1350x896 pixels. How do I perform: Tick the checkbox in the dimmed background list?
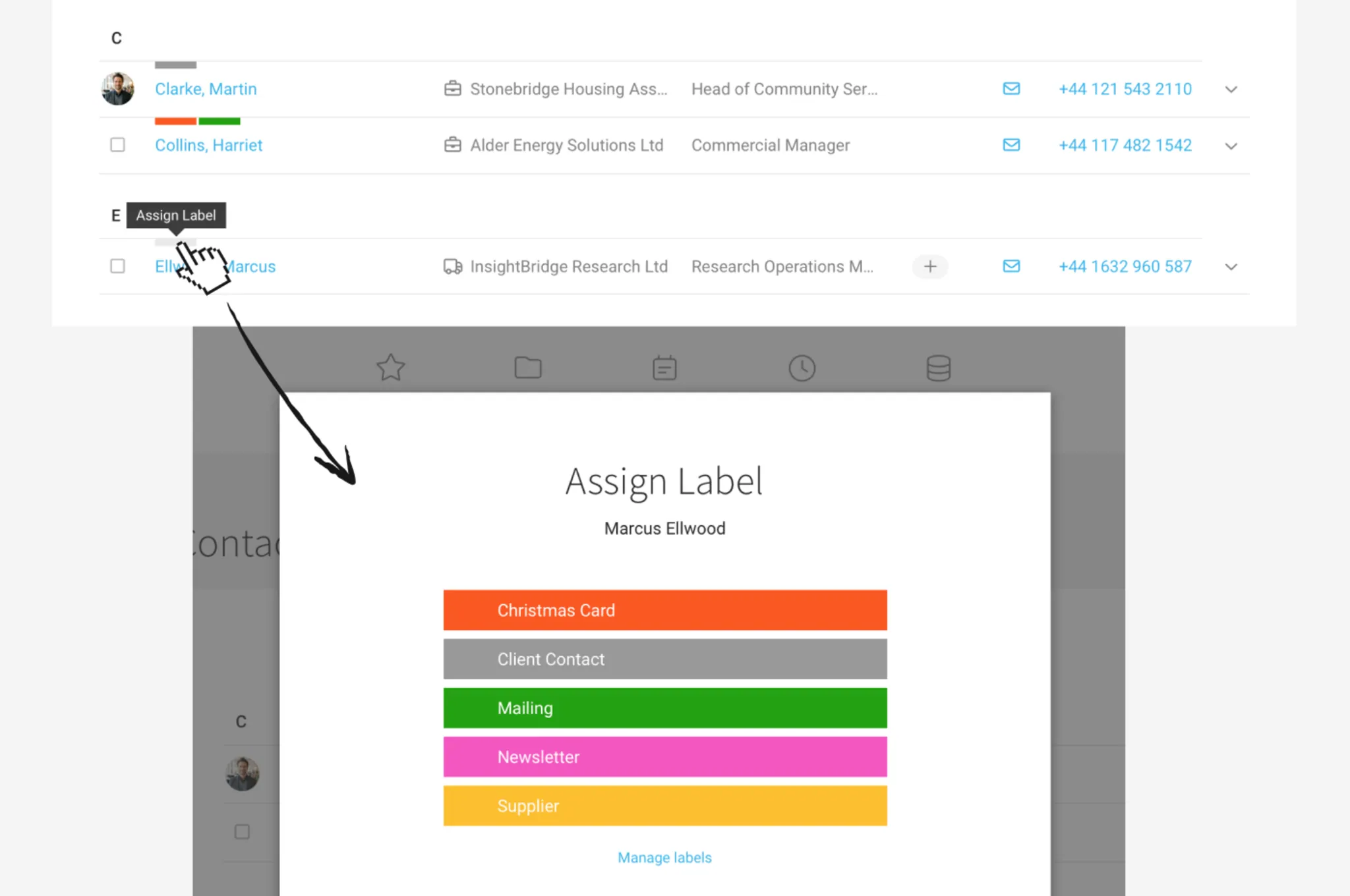242,831
